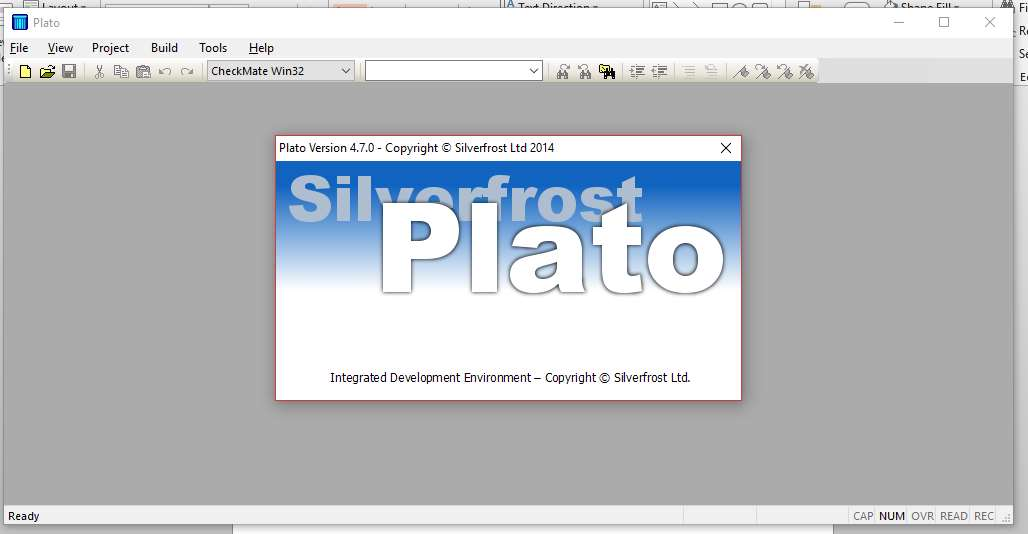Click the clear bookmarks icon
This screenshot has height=534, width=1028.
point(806,71)
